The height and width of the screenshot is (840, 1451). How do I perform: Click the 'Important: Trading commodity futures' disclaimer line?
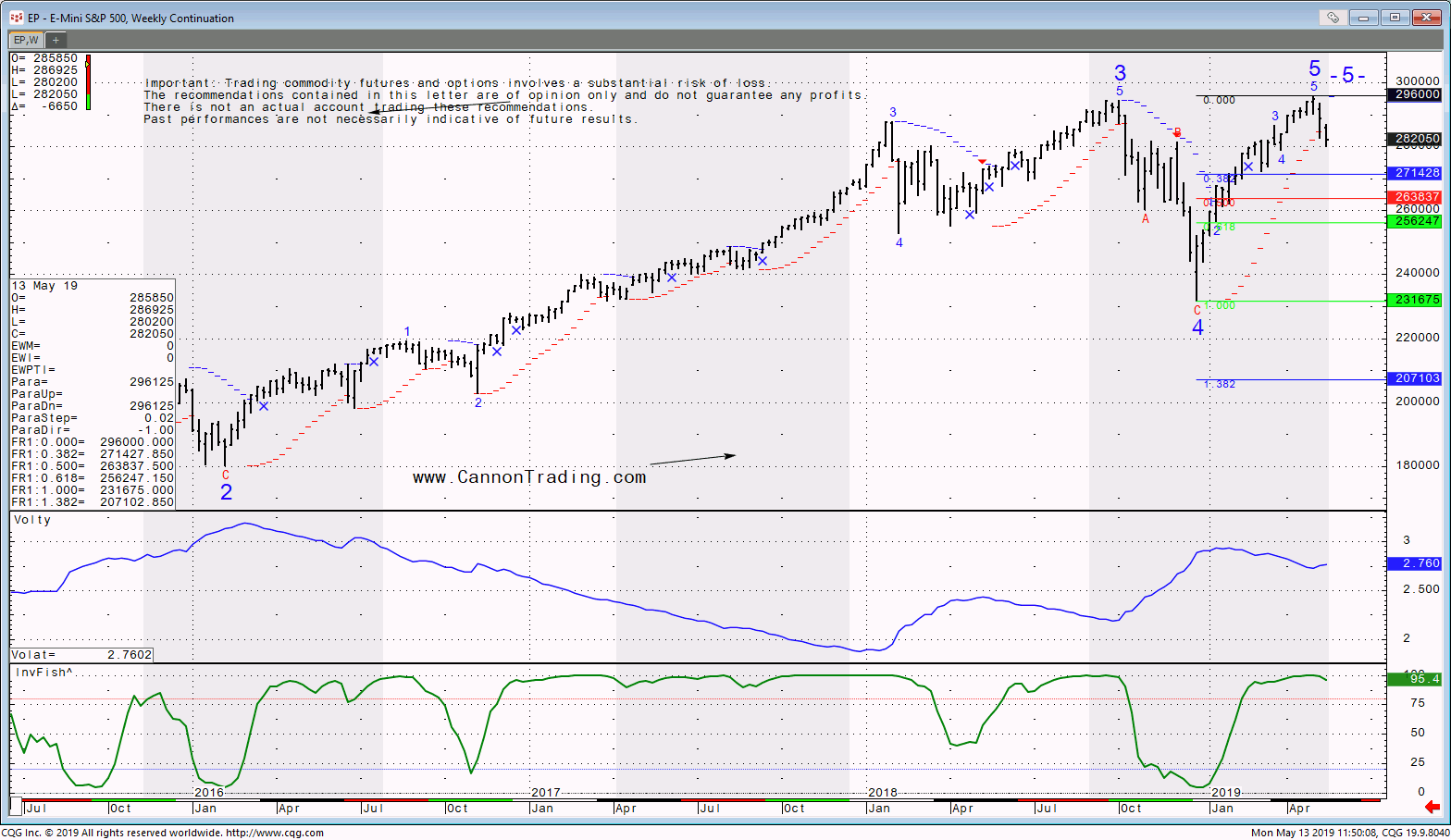(455, 83)
